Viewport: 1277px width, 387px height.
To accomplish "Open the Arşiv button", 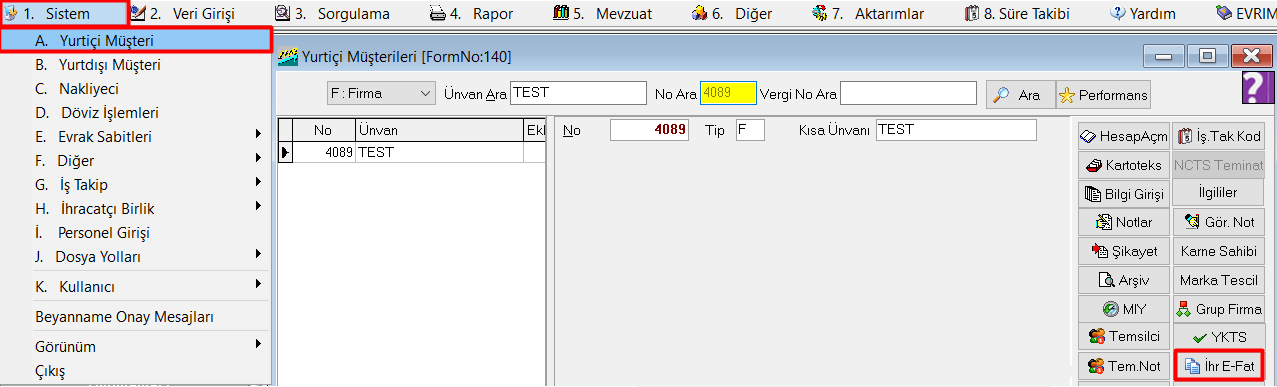I will [x=1124, y=280].
